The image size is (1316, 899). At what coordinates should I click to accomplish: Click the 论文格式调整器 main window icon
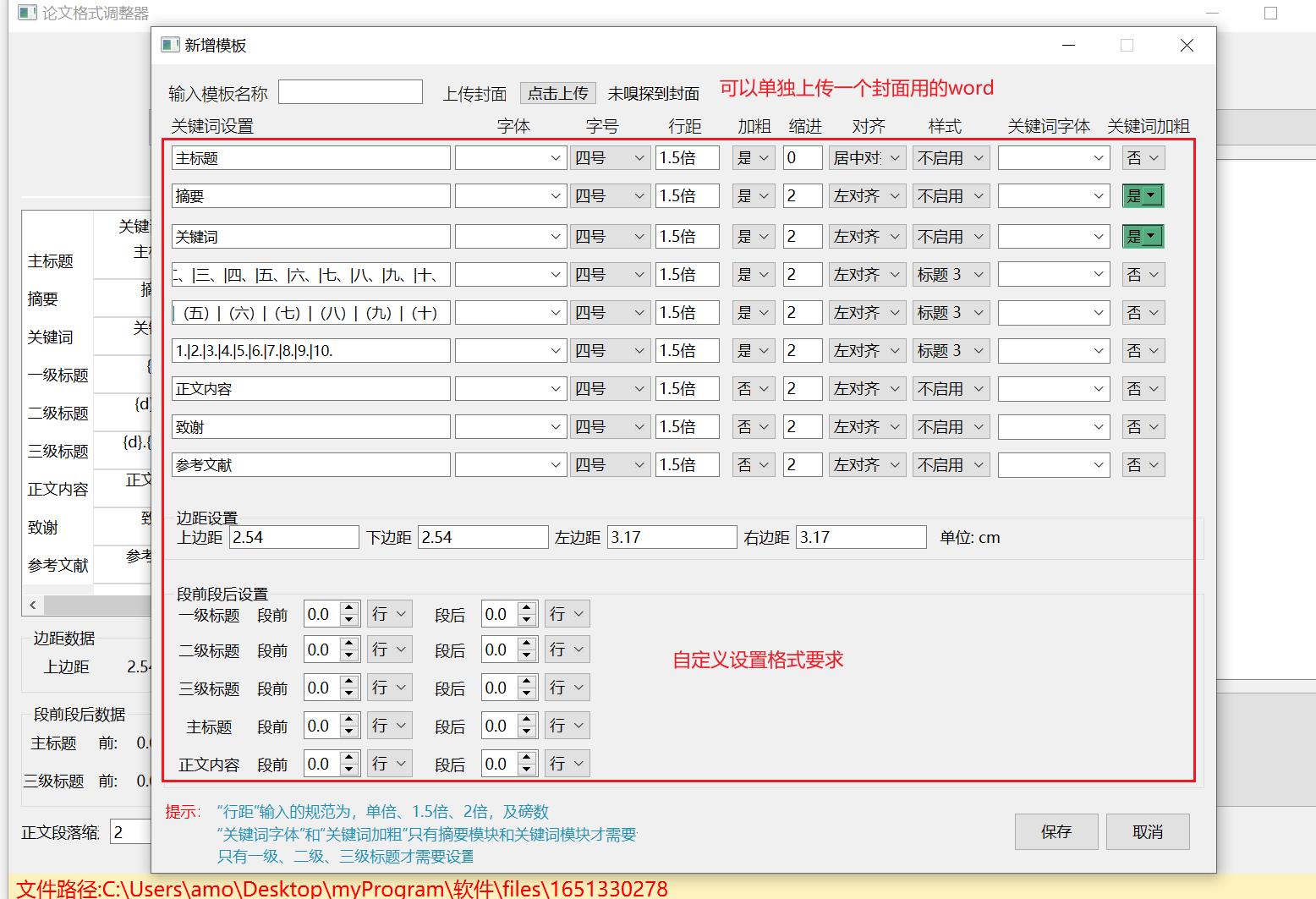coord(27,13)
